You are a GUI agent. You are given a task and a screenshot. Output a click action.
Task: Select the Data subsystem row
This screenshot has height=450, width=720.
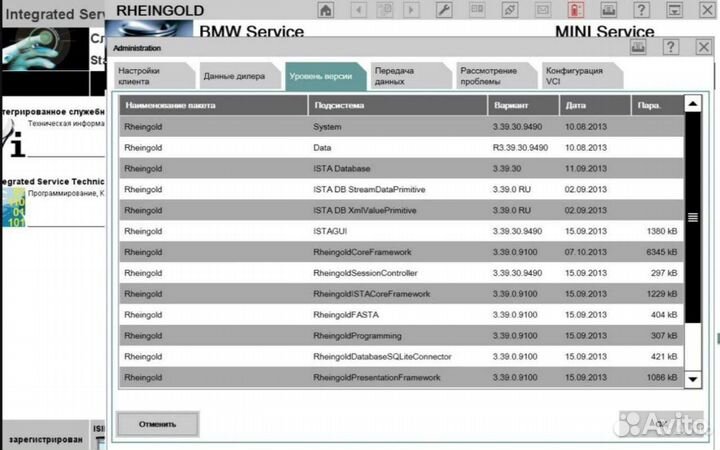coord(401,147)
